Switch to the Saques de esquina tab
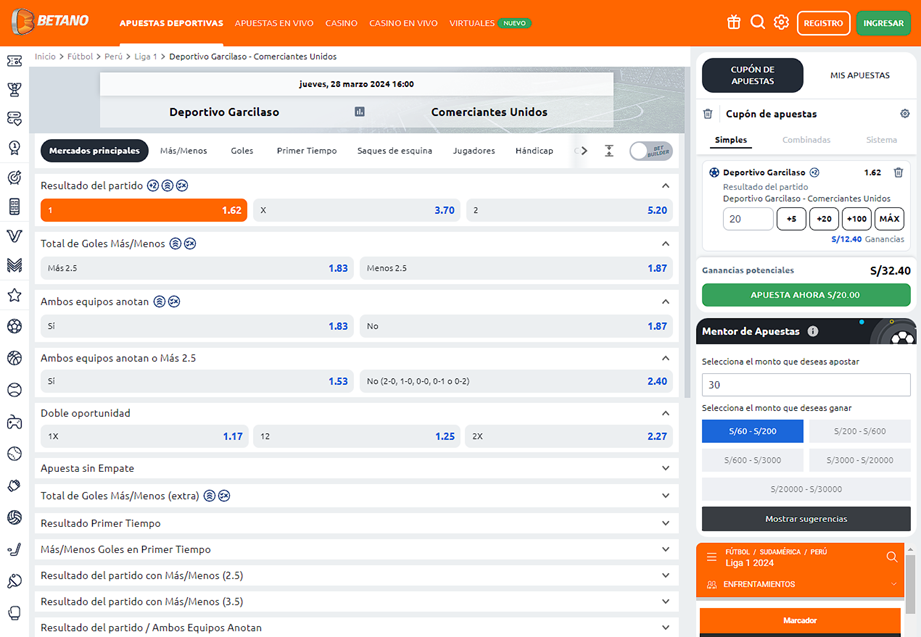Viewport: 921px width, 637px height. [394, 151]
